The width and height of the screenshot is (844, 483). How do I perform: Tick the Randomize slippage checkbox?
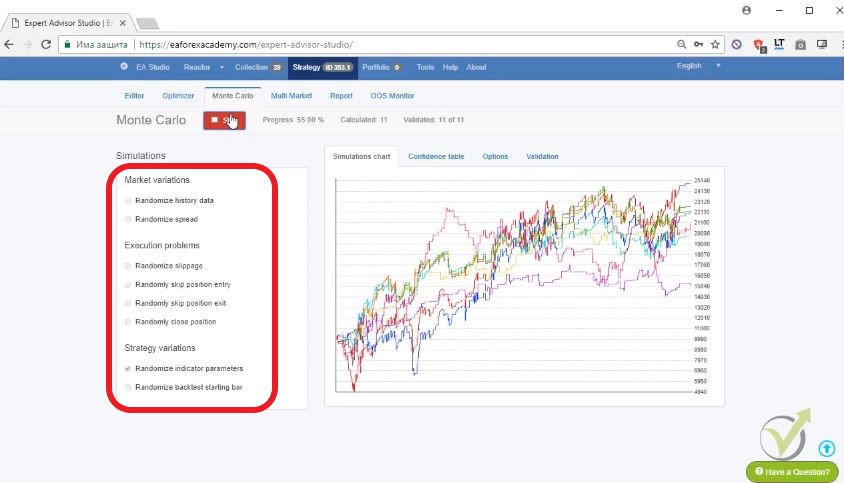(x=128, y=265)
